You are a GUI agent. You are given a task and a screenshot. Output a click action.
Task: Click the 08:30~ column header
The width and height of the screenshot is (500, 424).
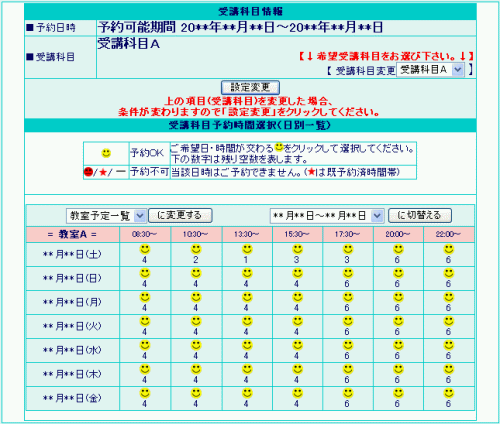tap(145, 234)
